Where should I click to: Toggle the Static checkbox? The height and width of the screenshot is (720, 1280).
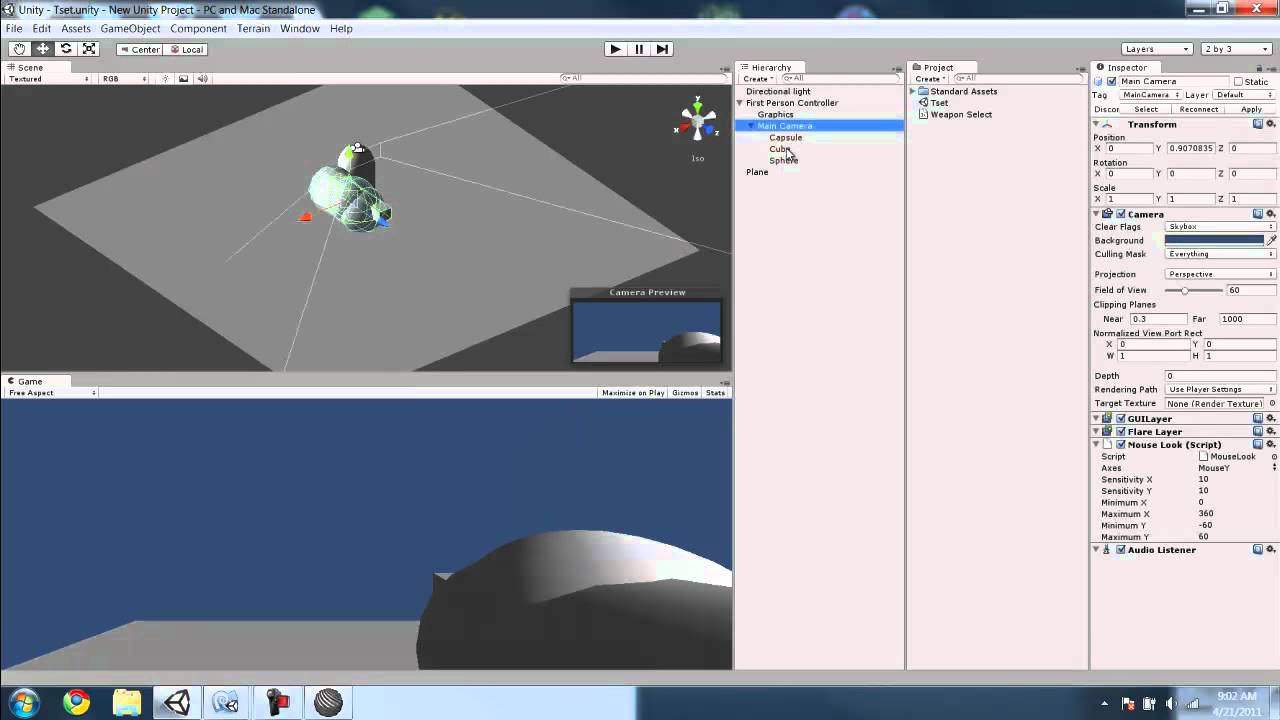tap(1238, 82)
